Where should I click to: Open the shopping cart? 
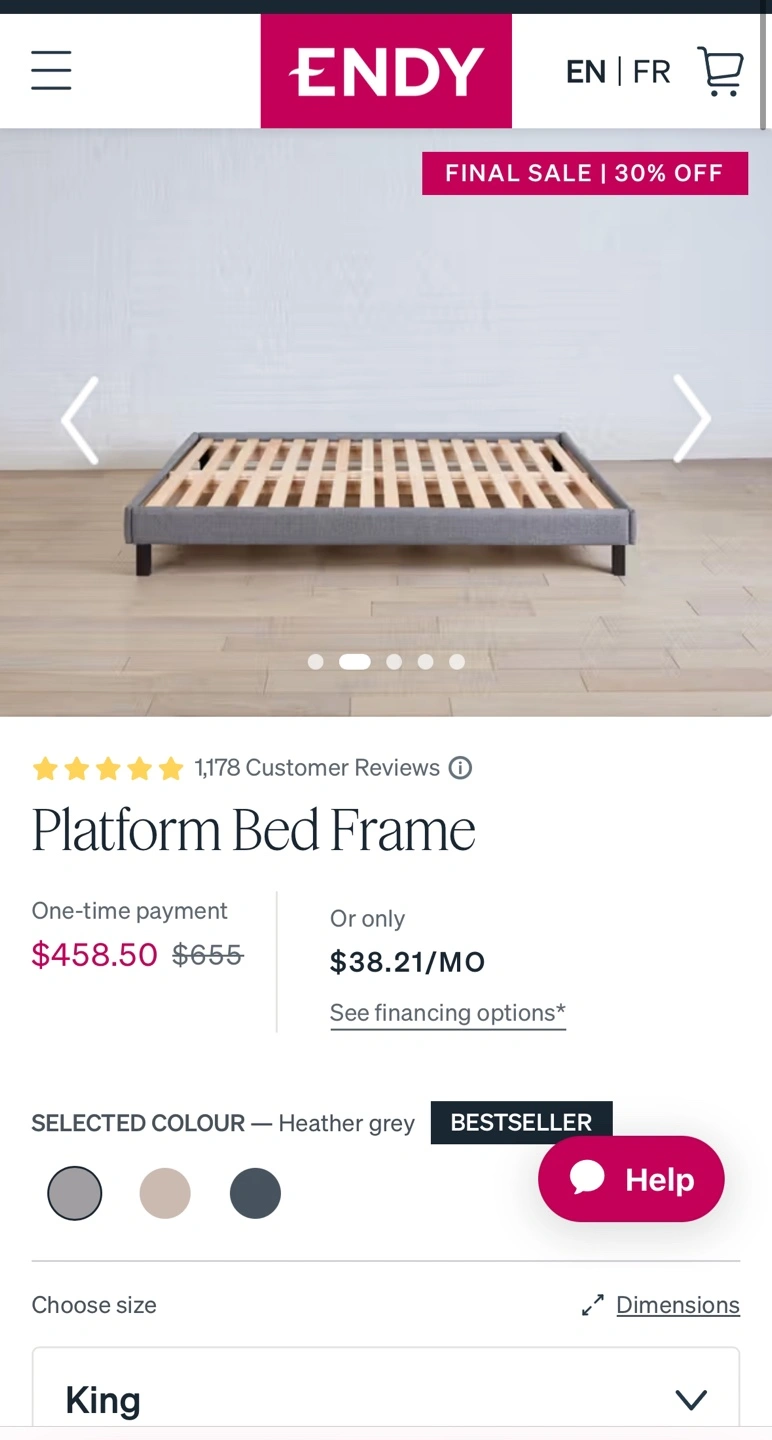click(720, 71)
